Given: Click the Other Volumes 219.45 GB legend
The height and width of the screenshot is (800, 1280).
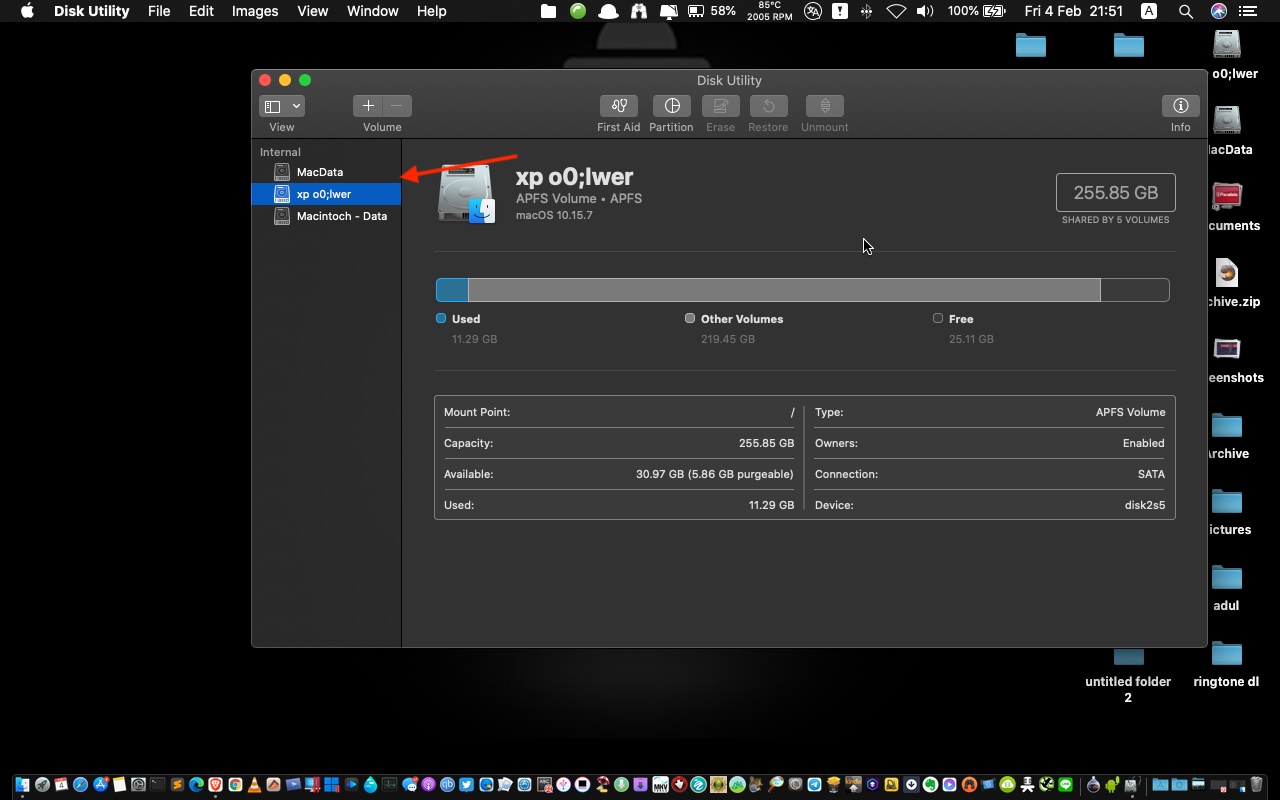Looking at the screenshot, I should [x=734, y=329].
